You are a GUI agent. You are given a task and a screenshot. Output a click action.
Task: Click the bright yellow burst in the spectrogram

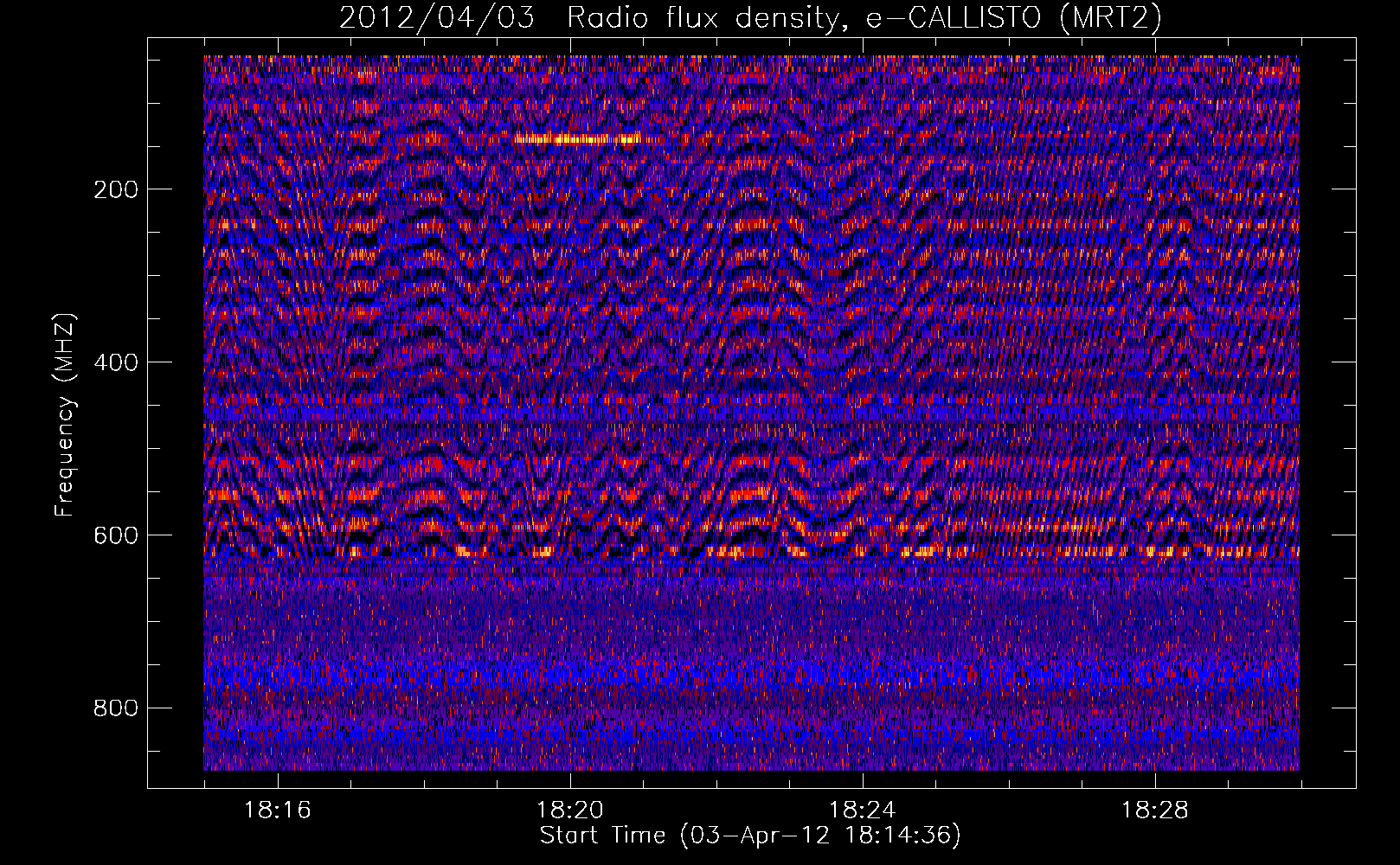(578, 138)
